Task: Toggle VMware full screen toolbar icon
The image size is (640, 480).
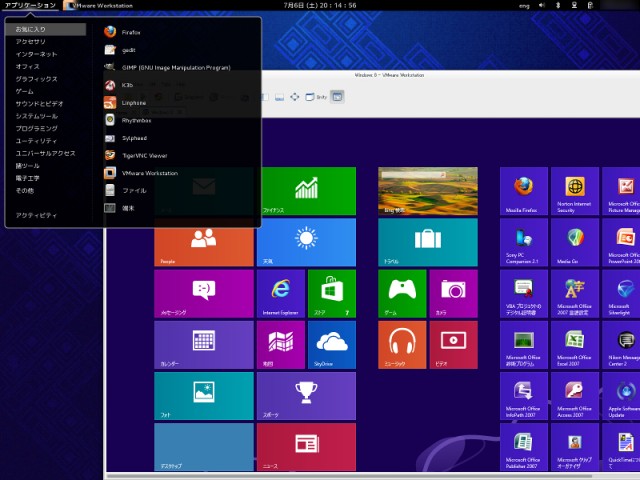Action: [x=294, y=97]
